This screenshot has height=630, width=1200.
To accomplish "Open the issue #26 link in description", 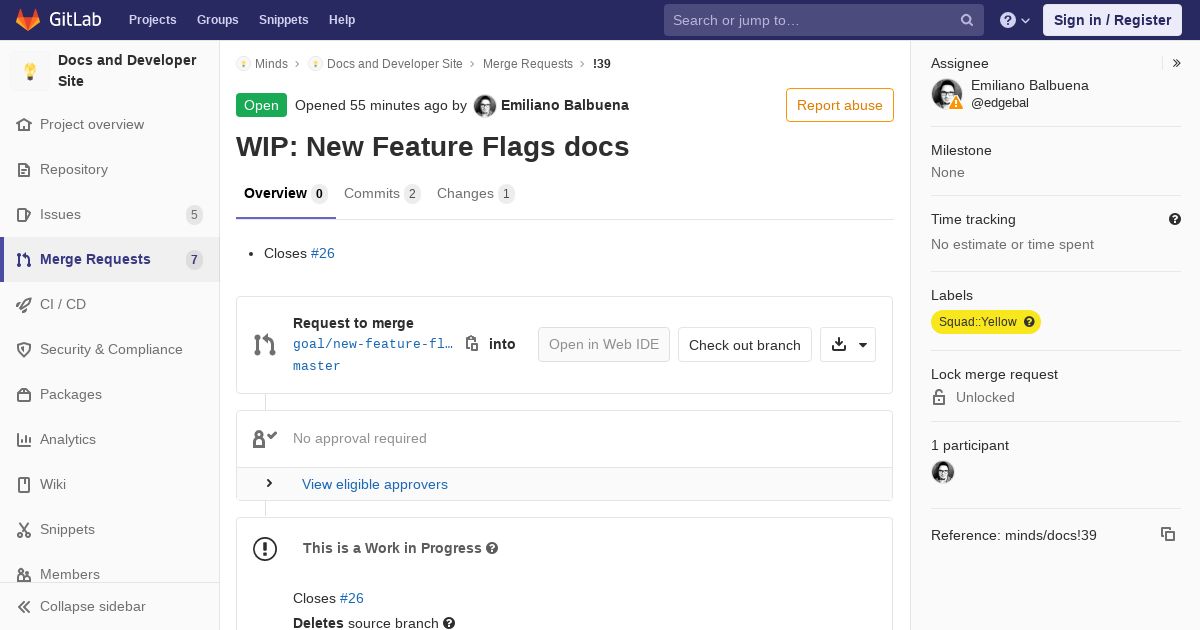I will point(323,253).
